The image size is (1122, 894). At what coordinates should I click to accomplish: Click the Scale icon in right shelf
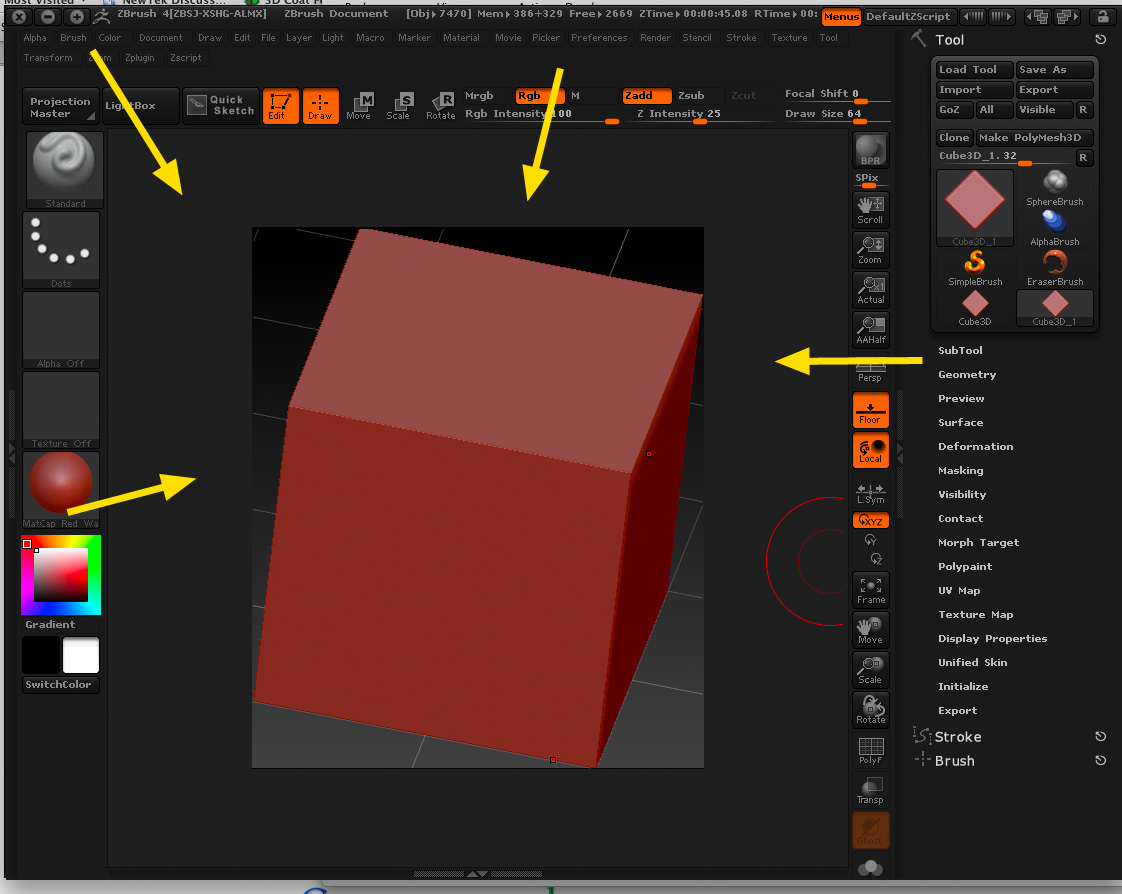871,670
